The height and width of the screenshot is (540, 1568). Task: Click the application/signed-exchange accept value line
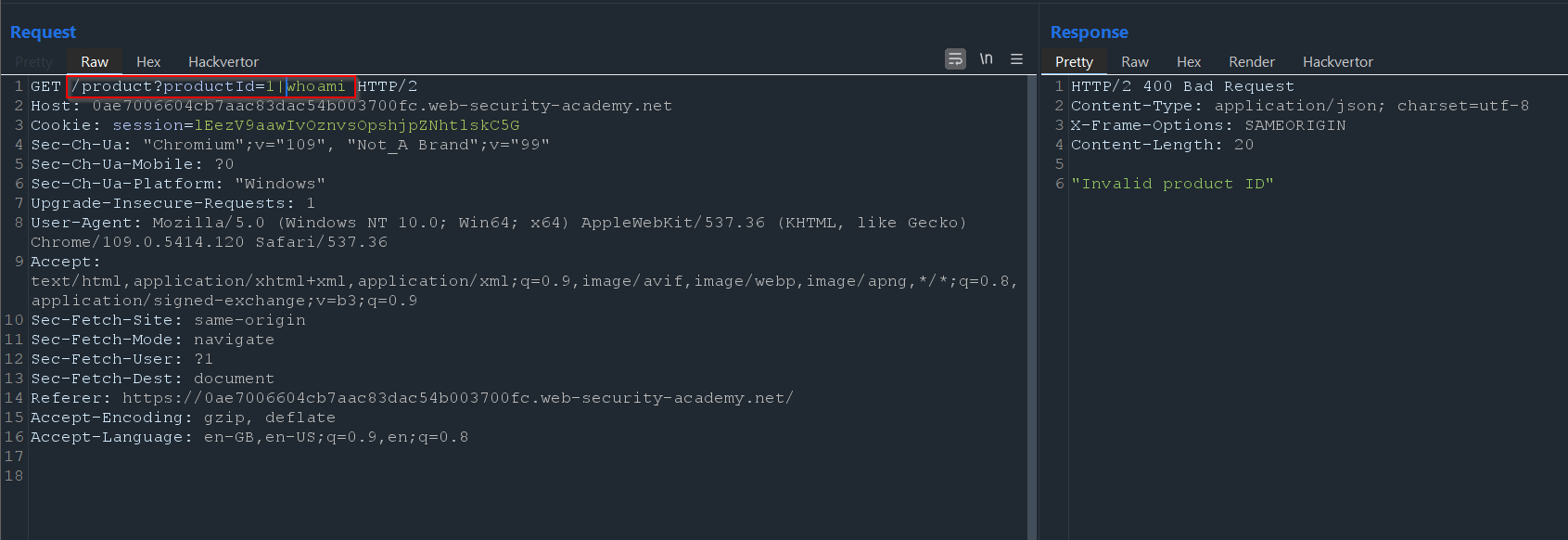click(224, 301)
